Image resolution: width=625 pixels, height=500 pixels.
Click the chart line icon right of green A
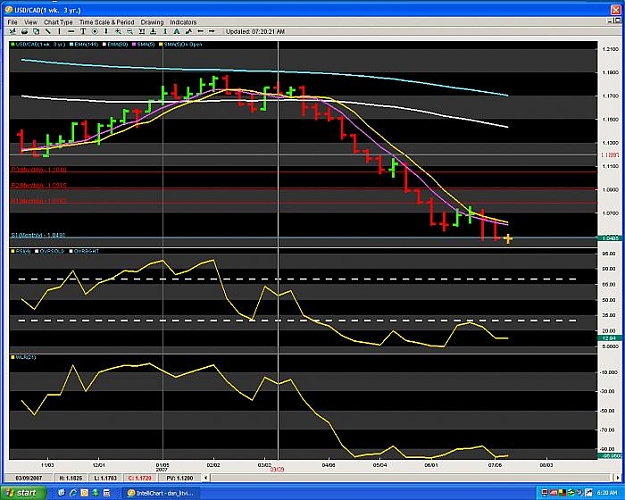(189, 31)
